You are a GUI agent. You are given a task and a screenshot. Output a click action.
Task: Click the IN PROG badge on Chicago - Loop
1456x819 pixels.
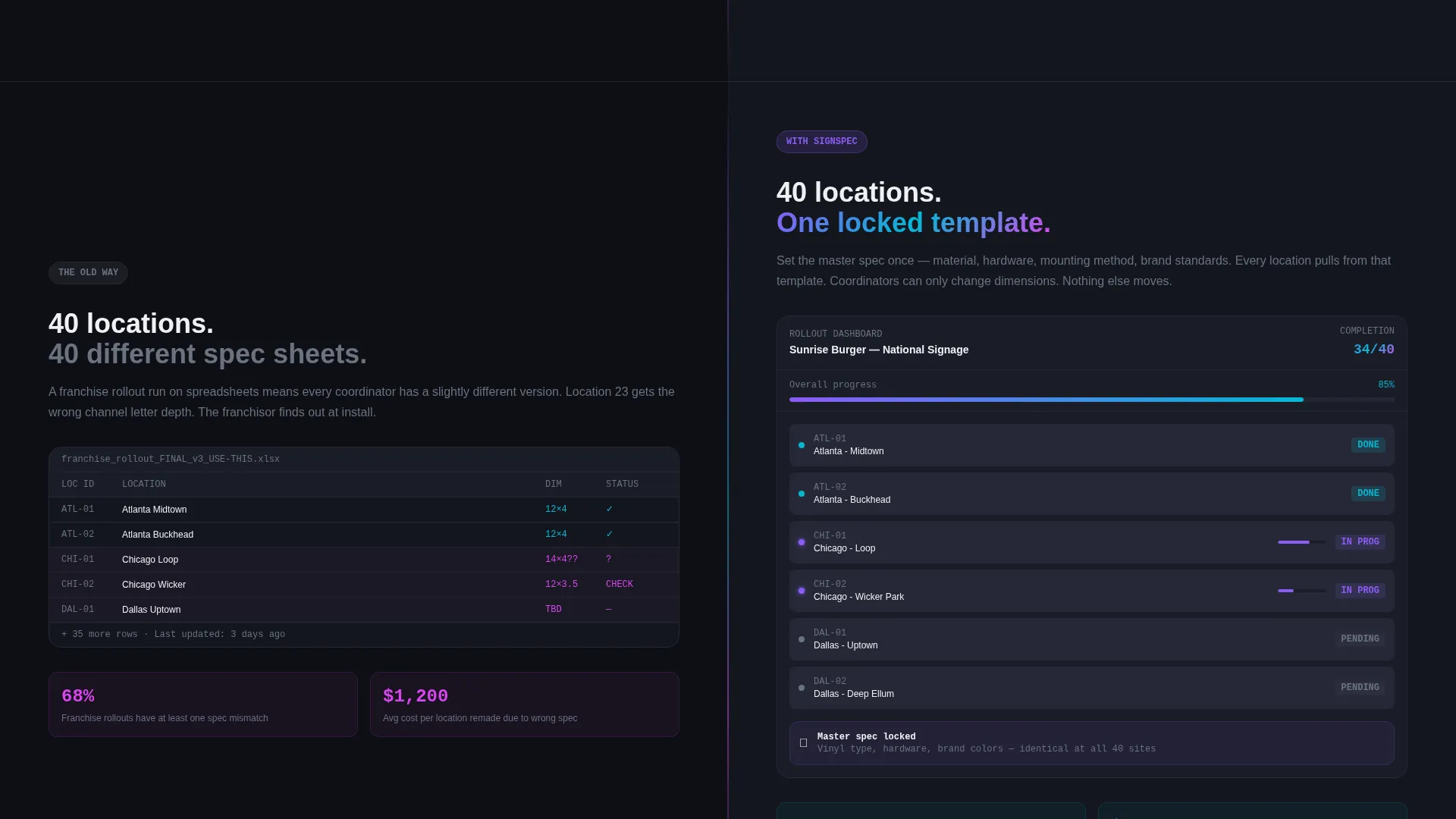[x=1360, y=542]
